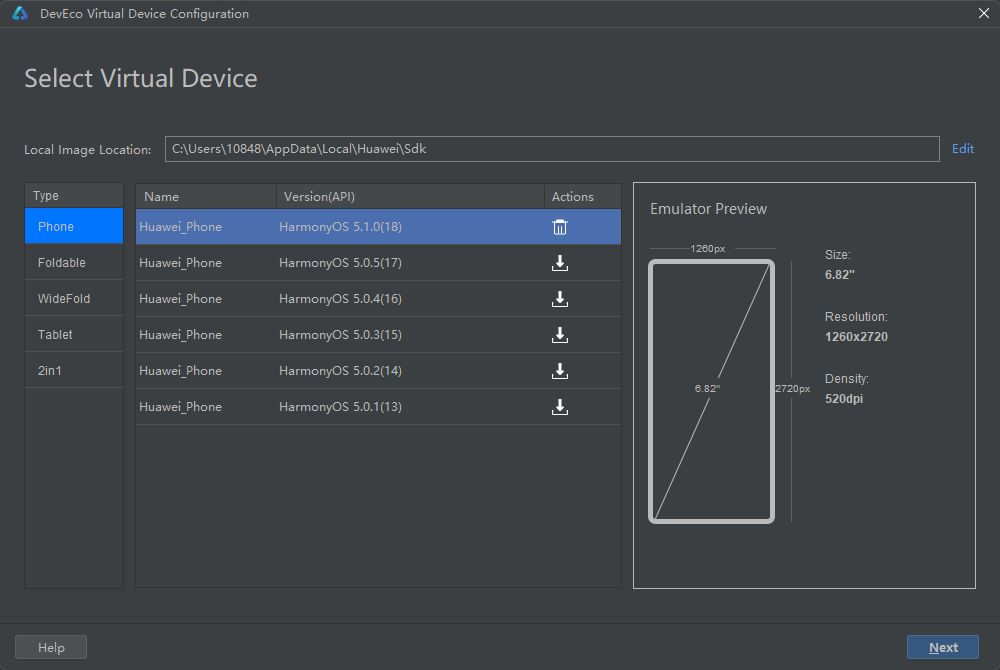Select the Foldable device type

74,263
